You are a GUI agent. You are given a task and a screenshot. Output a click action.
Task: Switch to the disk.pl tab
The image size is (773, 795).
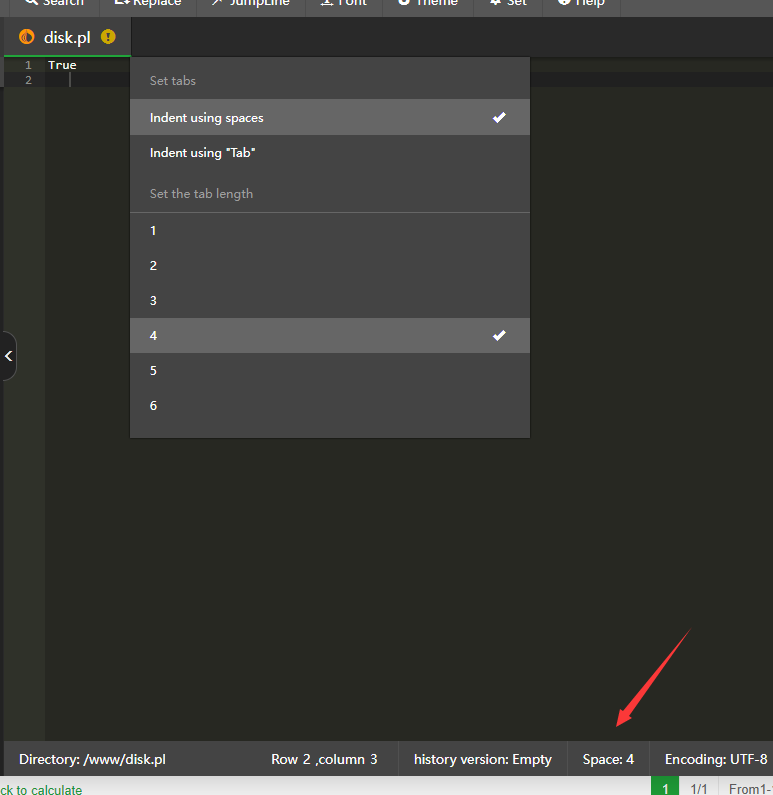click(67, 37)
